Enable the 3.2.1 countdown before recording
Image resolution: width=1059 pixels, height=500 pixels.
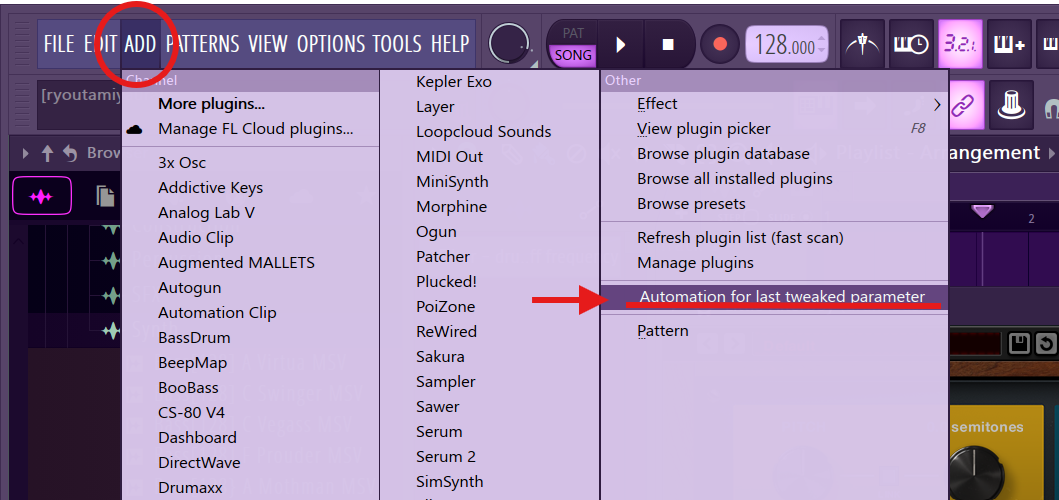tap(958, 44)
